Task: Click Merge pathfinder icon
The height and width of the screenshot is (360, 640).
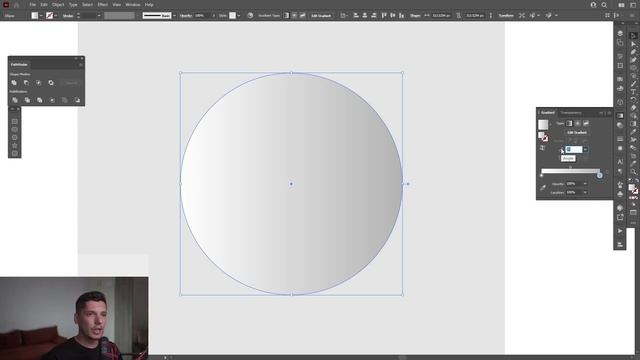Action: pos(40,100)
